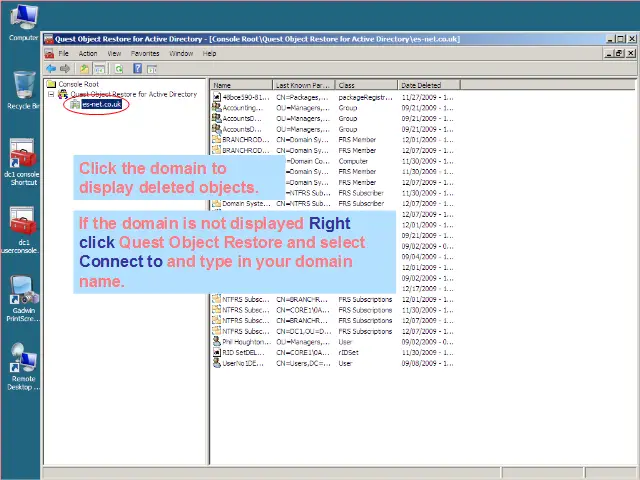The height and width of the screenshot is (480, 640).
Task: Click the Up one level folder icon
Action: point(84,69)
